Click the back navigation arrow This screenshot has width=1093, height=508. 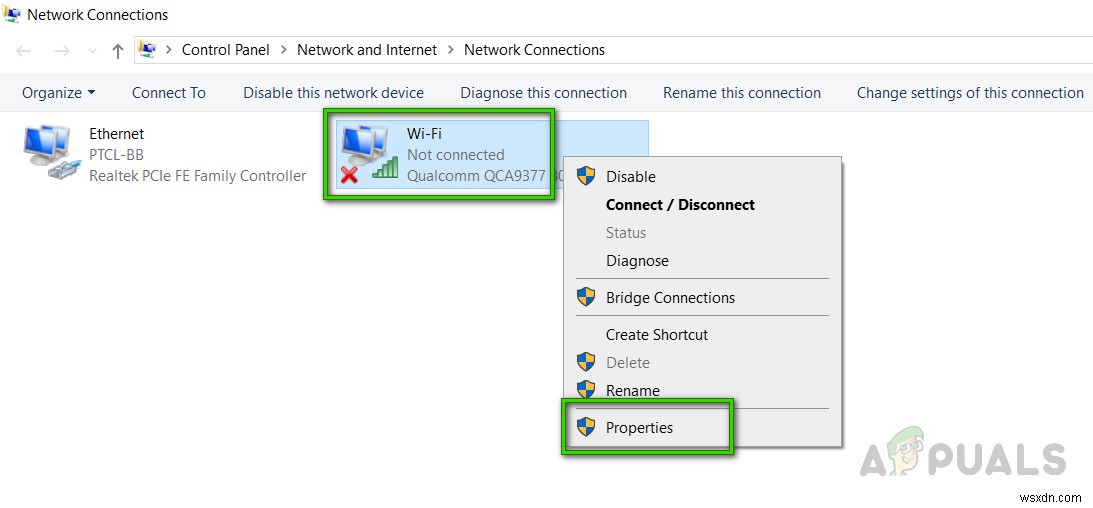click(x=24, y=51)
